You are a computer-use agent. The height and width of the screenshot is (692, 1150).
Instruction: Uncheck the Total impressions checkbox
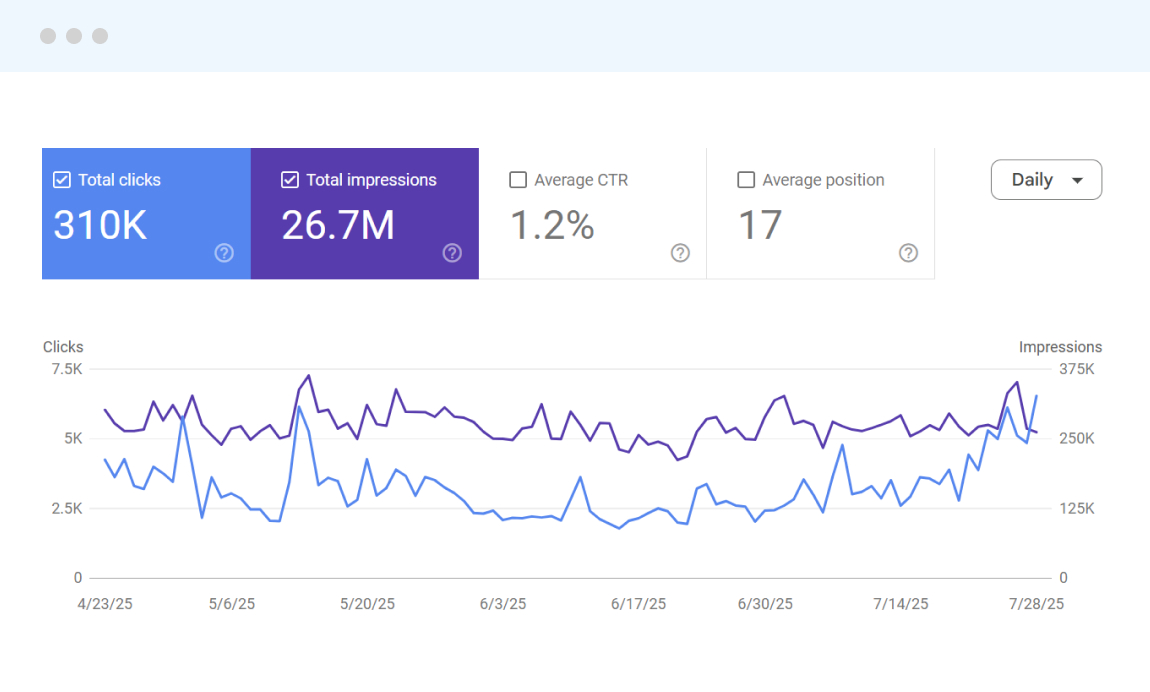tap(290, 180)
